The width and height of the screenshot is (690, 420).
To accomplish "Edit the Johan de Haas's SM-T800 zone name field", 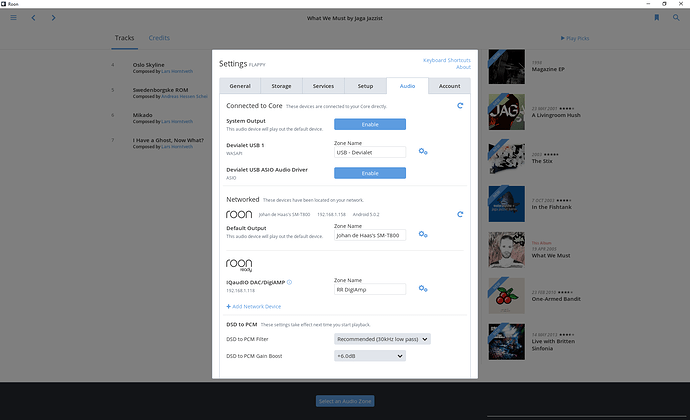I will click(x=370, y=235).
